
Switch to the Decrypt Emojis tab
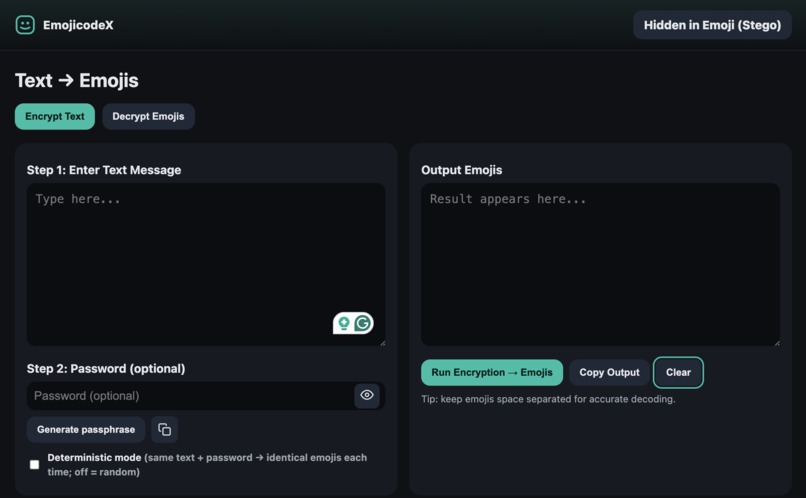(148, 116)
